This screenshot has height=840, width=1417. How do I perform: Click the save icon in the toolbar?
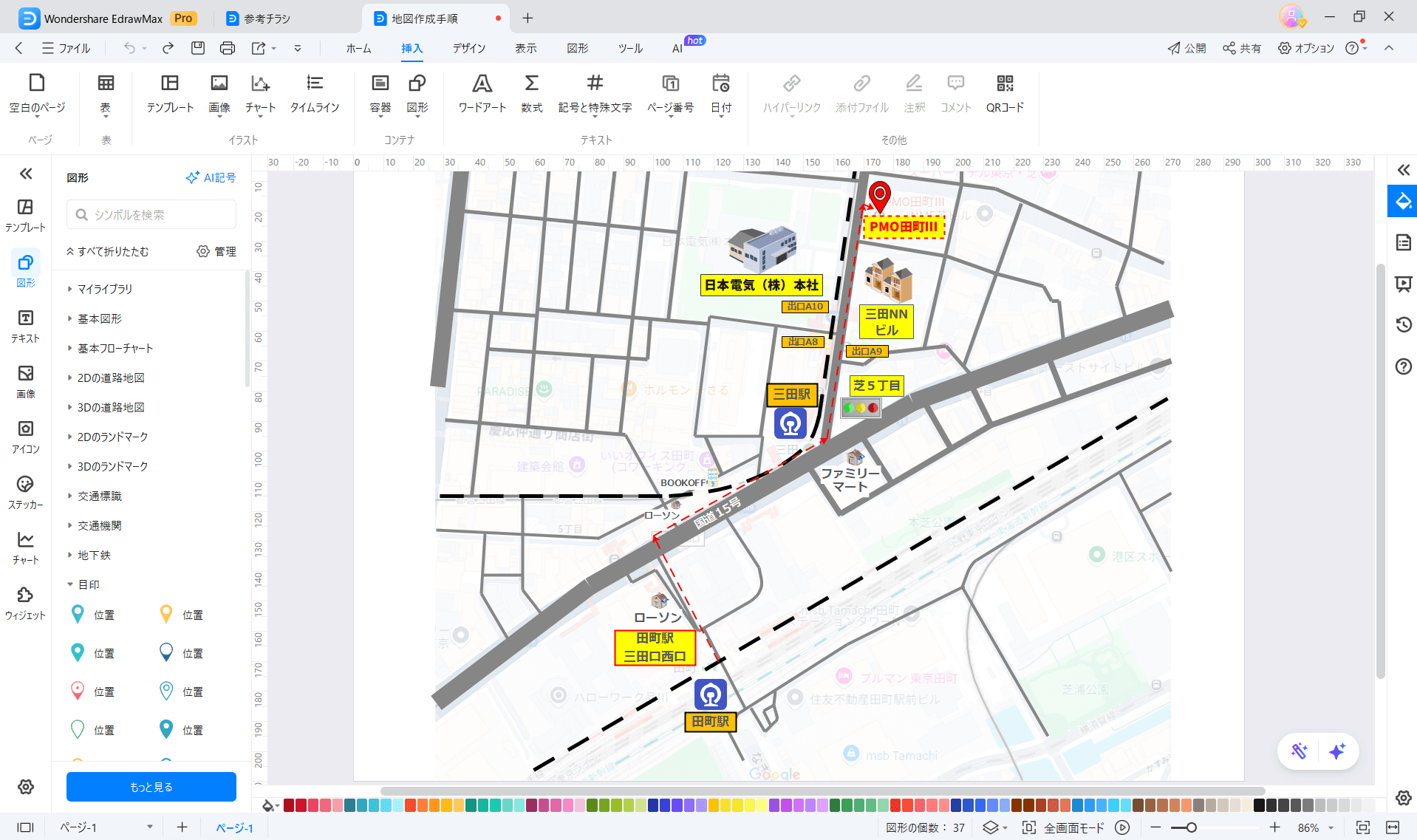click(x=198, y=48)
